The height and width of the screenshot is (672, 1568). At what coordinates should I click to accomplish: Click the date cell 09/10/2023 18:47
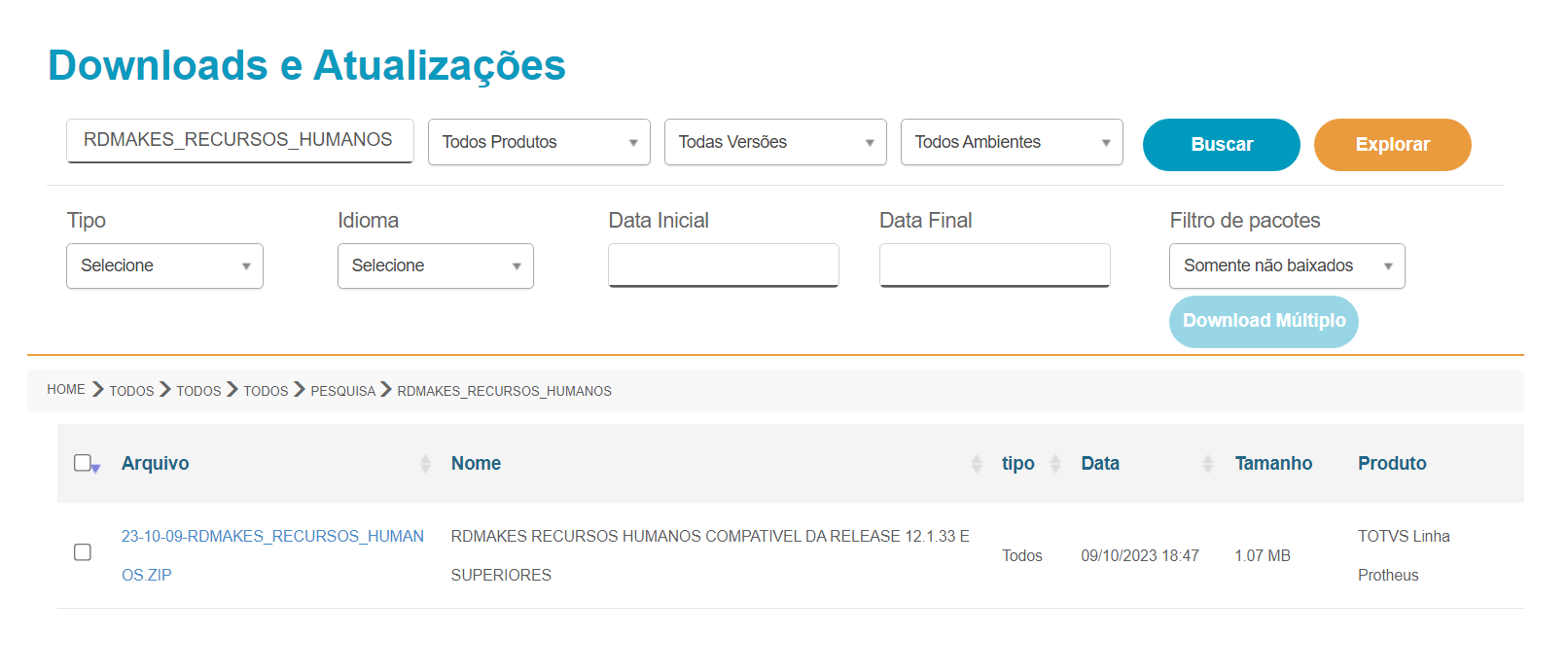coord(1140,555)
